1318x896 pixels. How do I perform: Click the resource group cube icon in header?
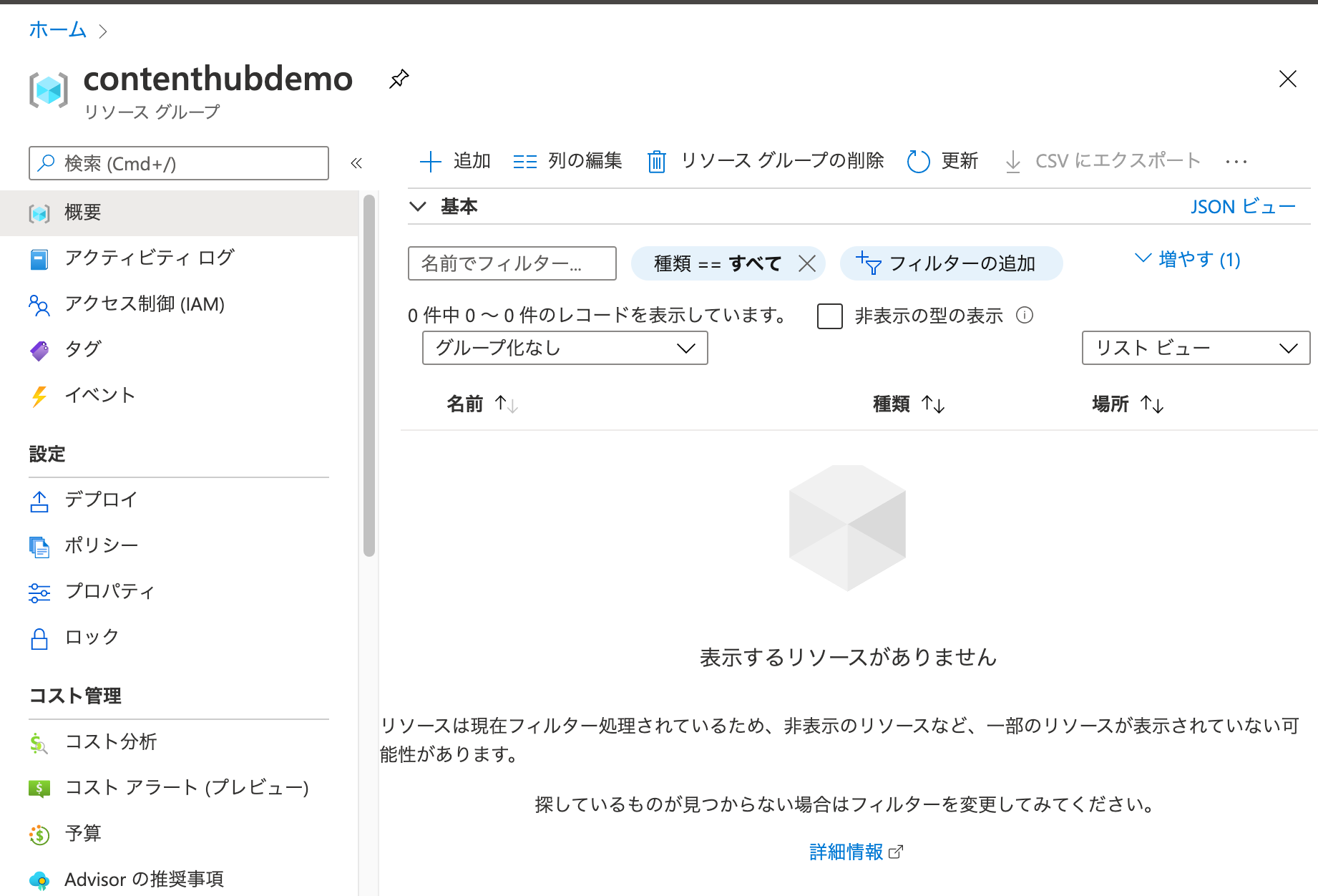pyautogui.click(x=49, y=90)
